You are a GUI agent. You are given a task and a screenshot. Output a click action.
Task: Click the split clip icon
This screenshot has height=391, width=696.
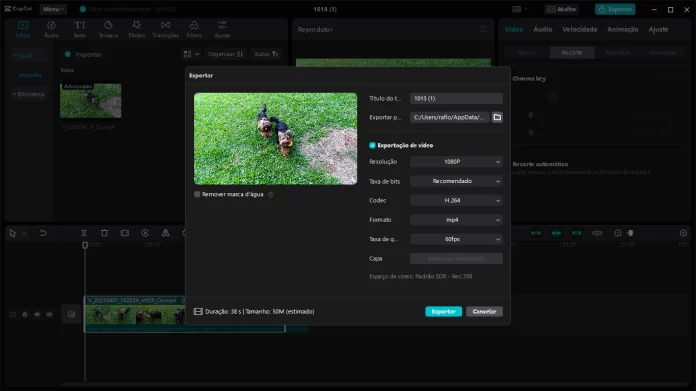83,233
